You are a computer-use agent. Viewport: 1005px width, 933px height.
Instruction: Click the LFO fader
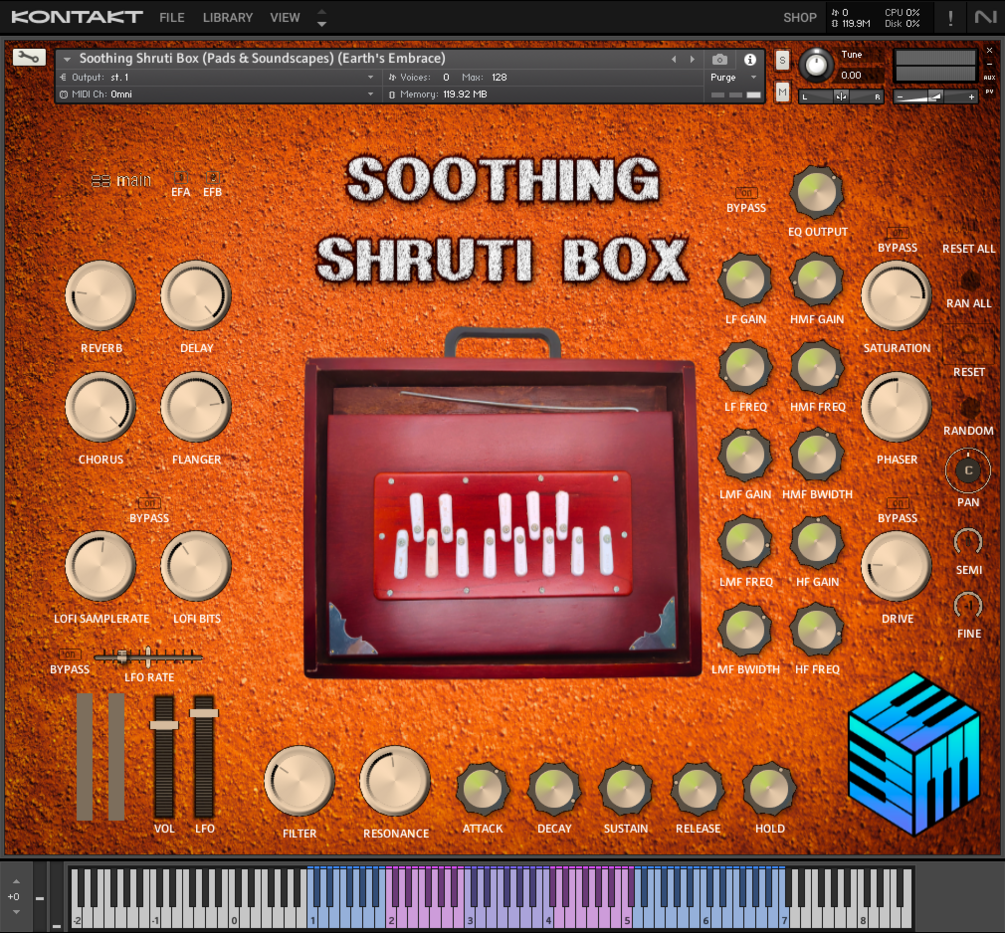(x=204, y=756)
